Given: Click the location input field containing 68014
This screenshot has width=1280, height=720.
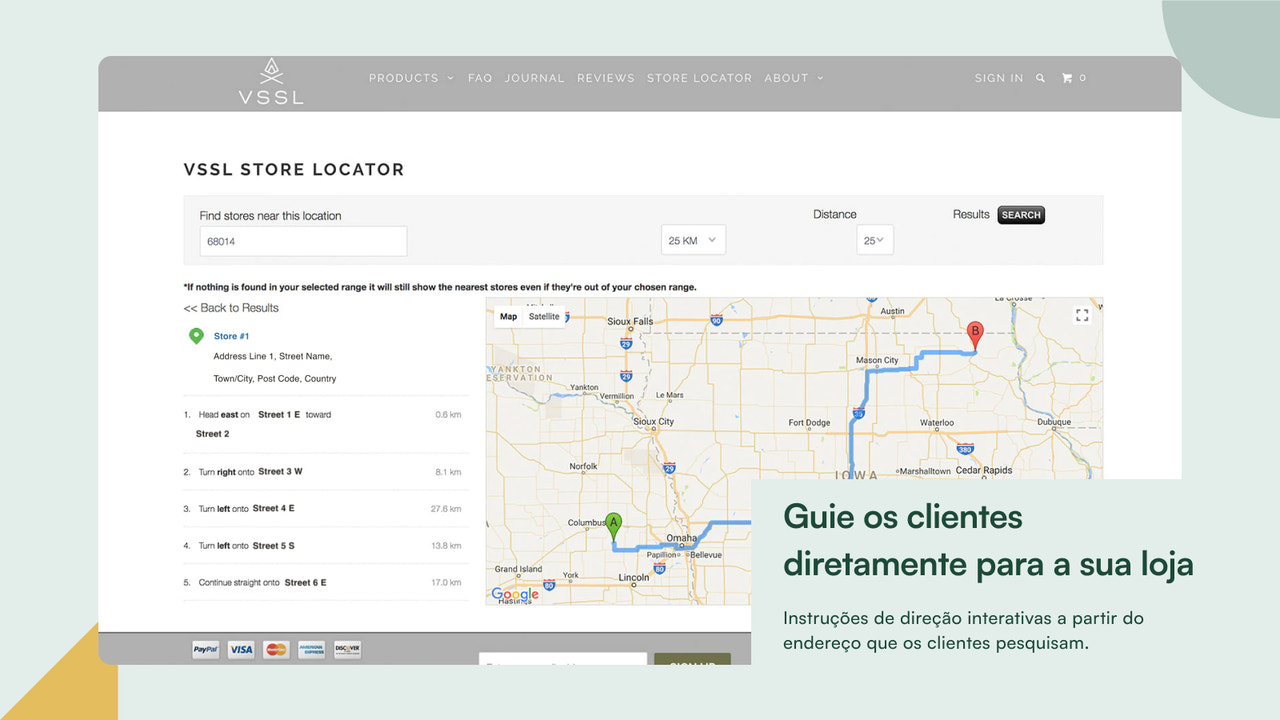Looking at the screenshot, I should coord(303,241).
